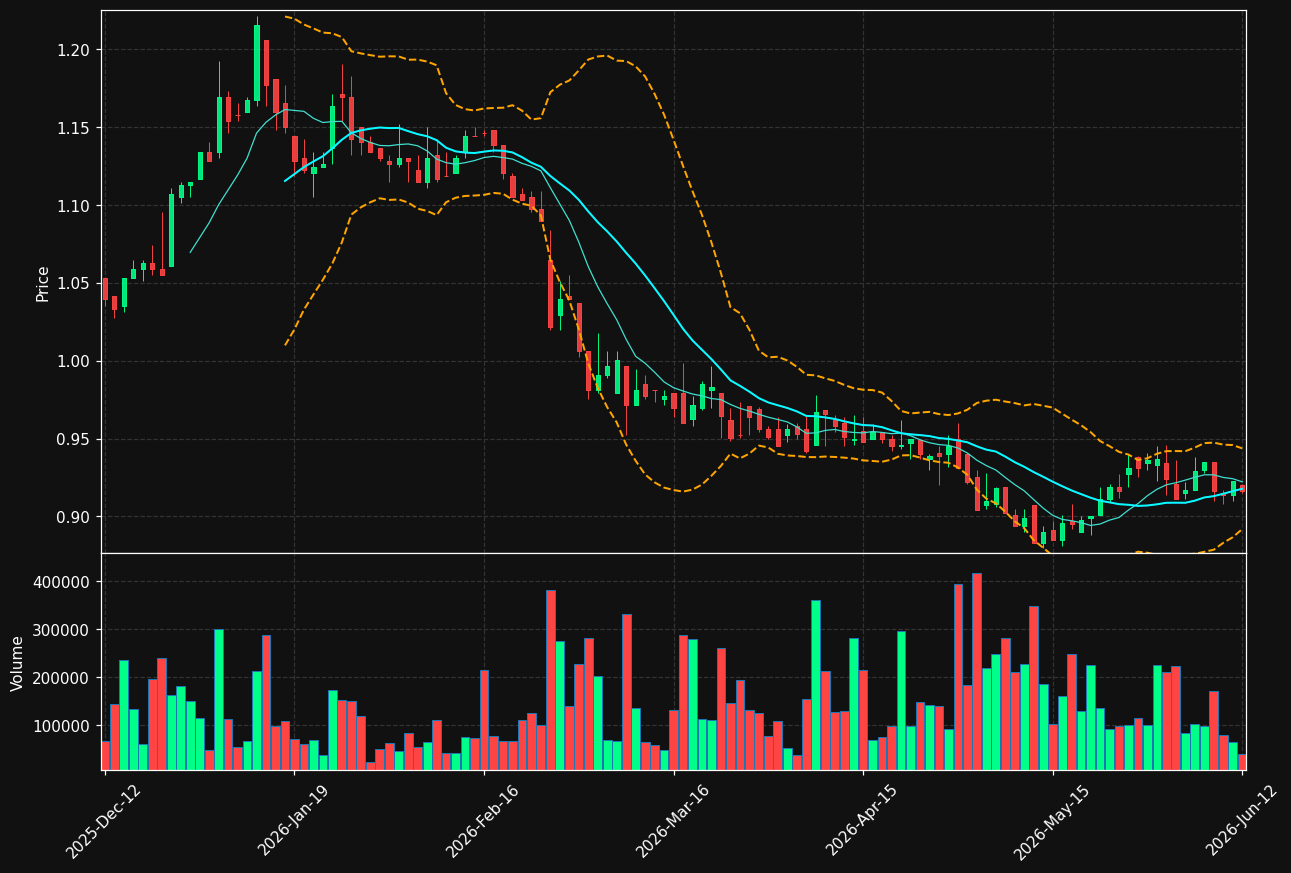1291x873 pixels.
Task: Click the 2026-May-15 date label
Action: [1052, 821]
